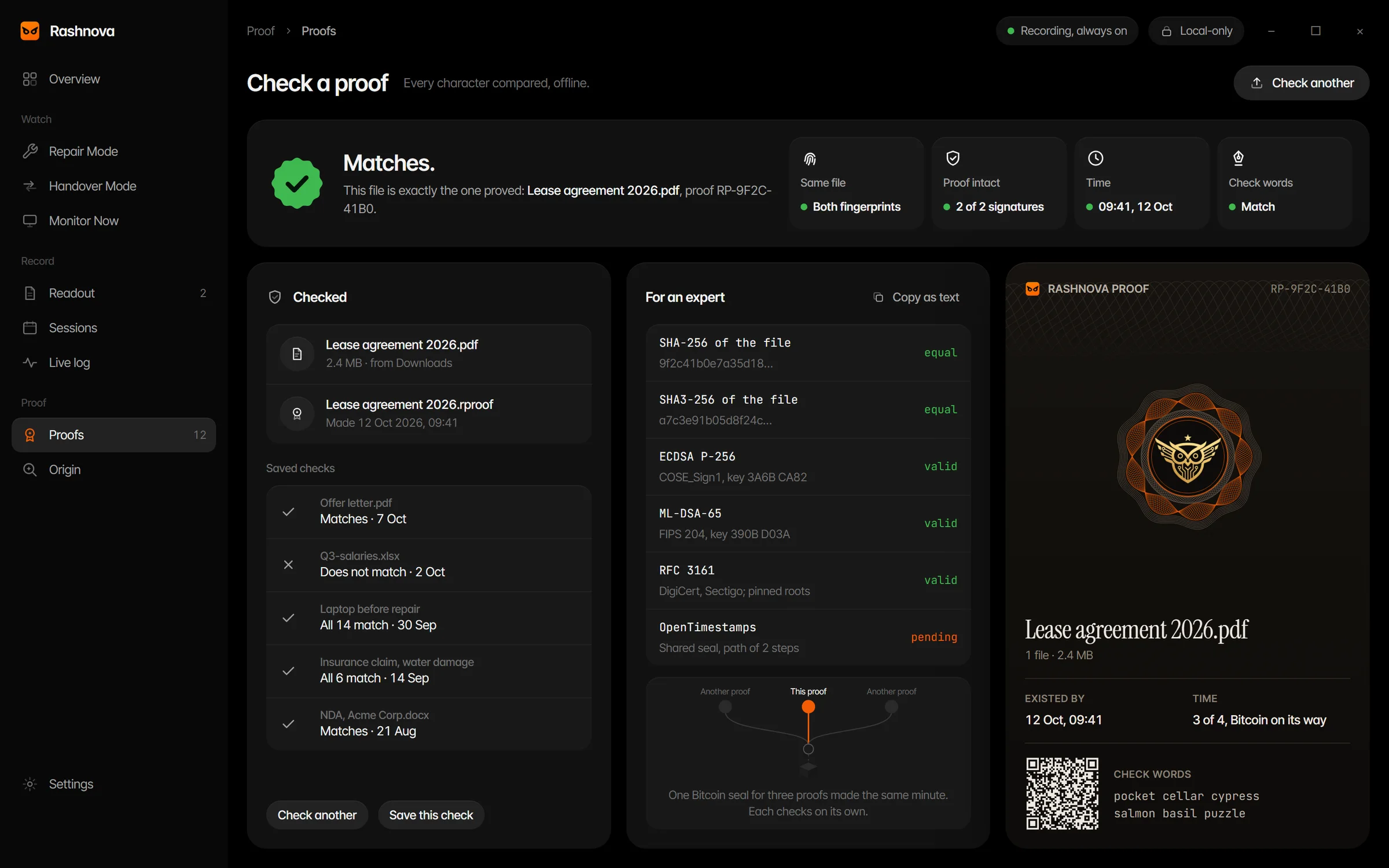The image size is (1389, 868).
Task: Click the Rashnova owl logo icon
Action: 30,31
